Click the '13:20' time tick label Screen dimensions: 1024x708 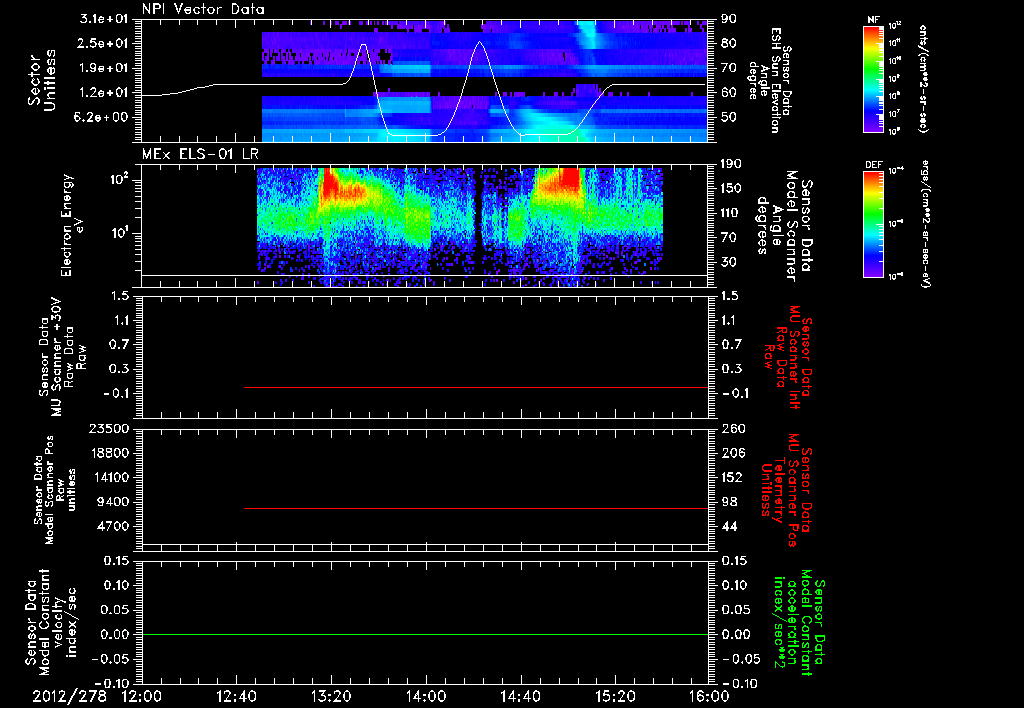(x=331, y=697)
